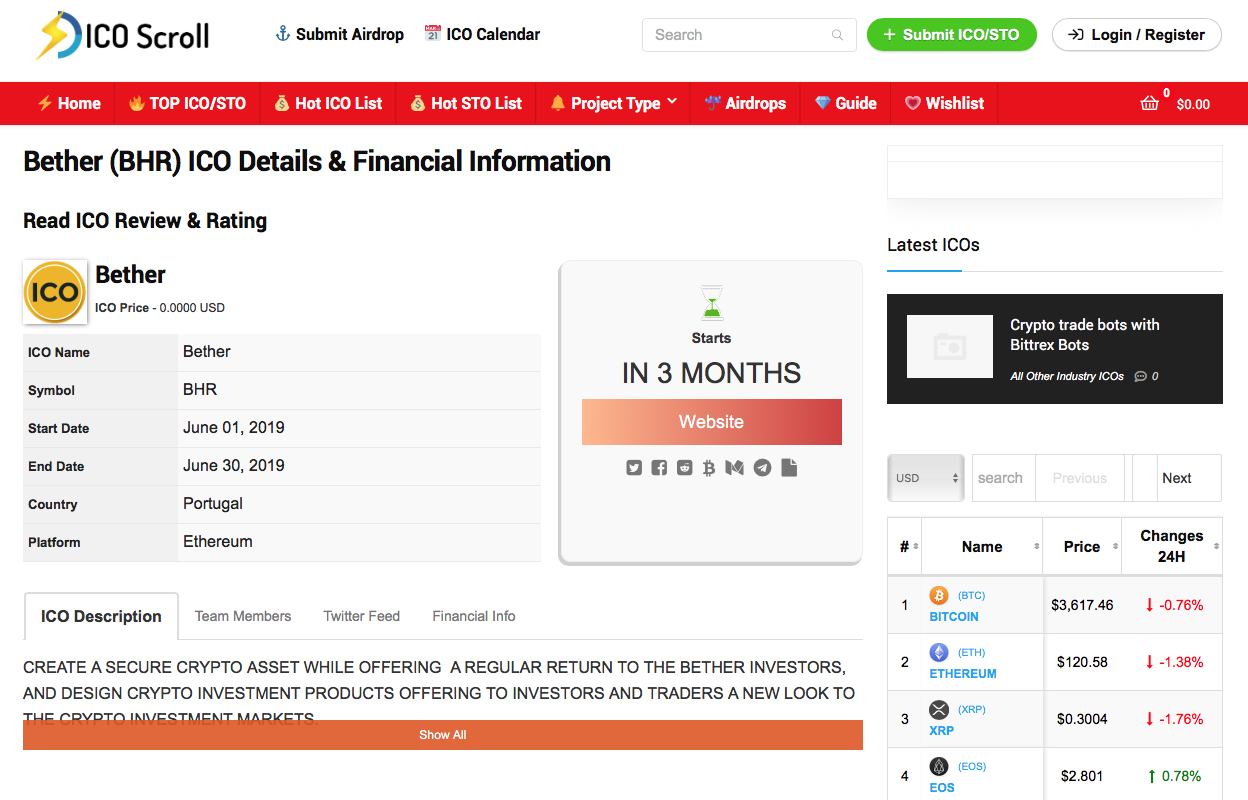Click the Bether gold ICO coin logo
This screenshot has width=1248, height=800.
click(x=54, y=292)
